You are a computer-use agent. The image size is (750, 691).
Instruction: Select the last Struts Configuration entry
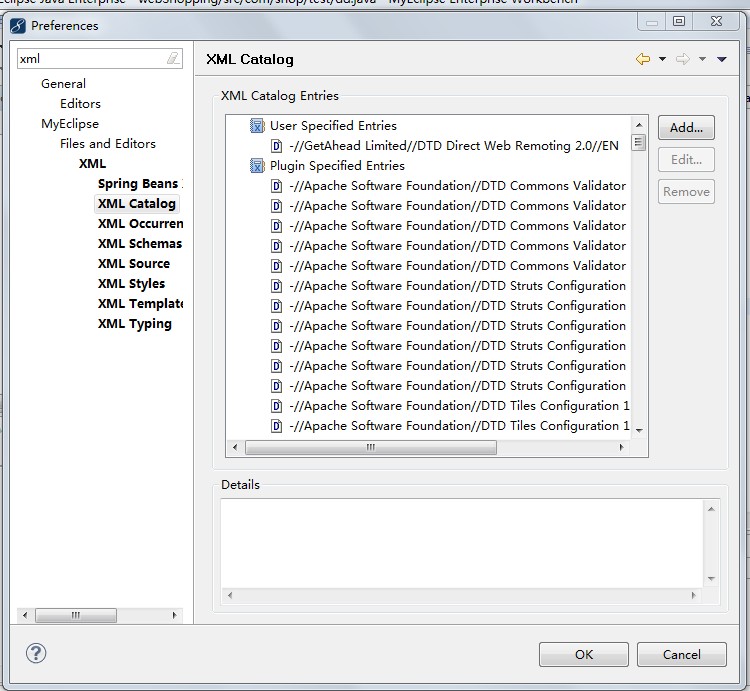point(457,386)
